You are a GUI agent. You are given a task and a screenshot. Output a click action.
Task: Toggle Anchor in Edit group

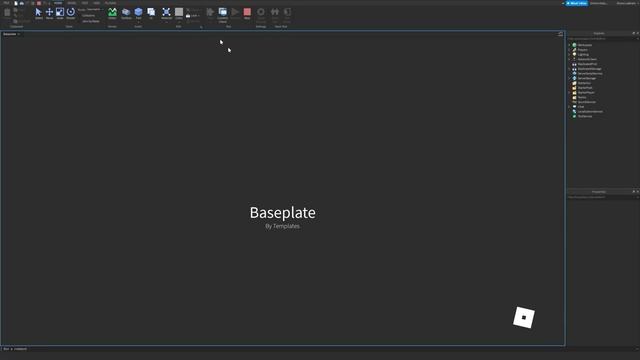click(x=194, y=21)
